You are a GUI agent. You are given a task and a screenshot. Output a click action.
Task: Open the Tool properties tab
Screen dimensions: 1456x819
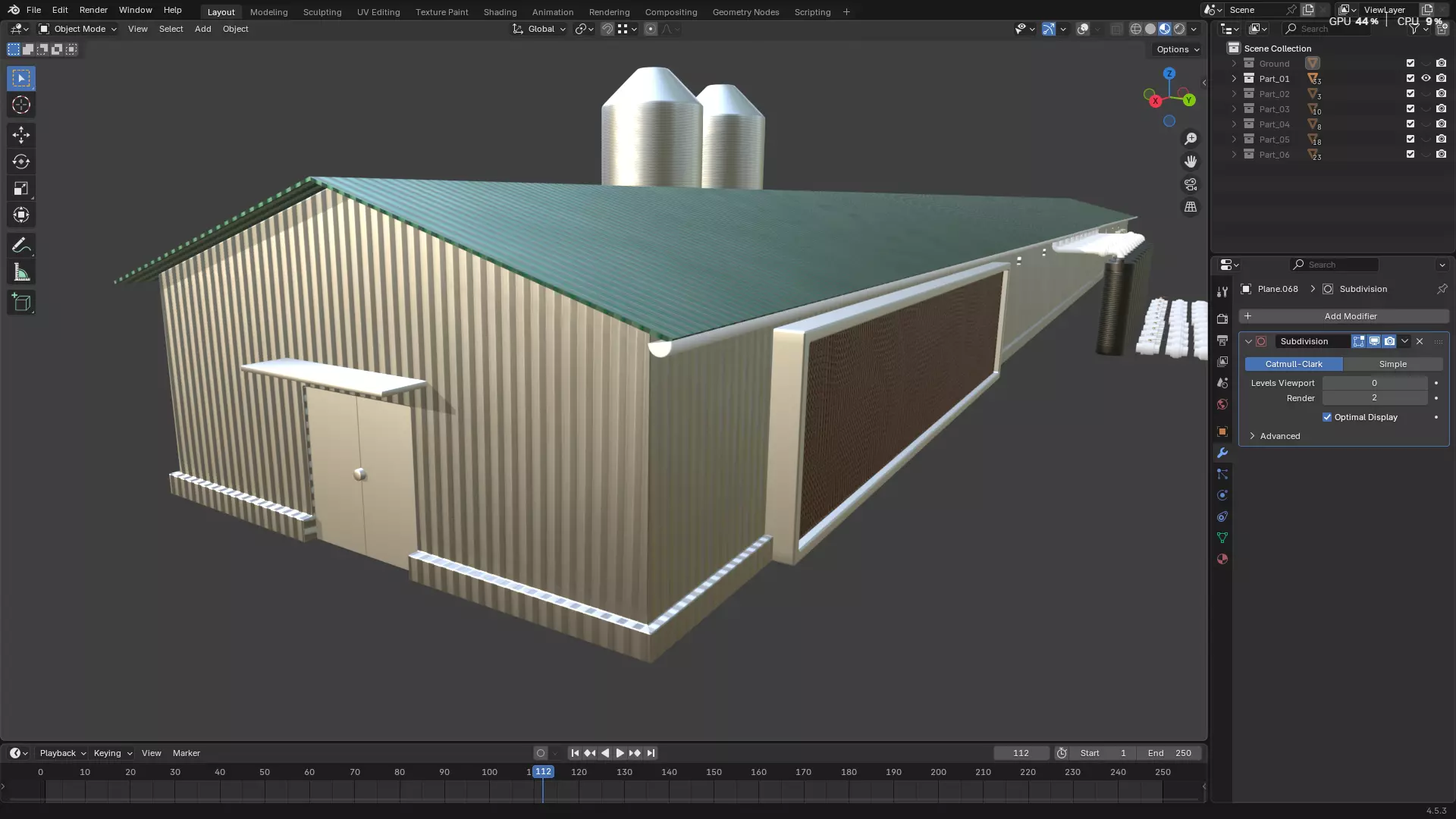point(1222,292)
